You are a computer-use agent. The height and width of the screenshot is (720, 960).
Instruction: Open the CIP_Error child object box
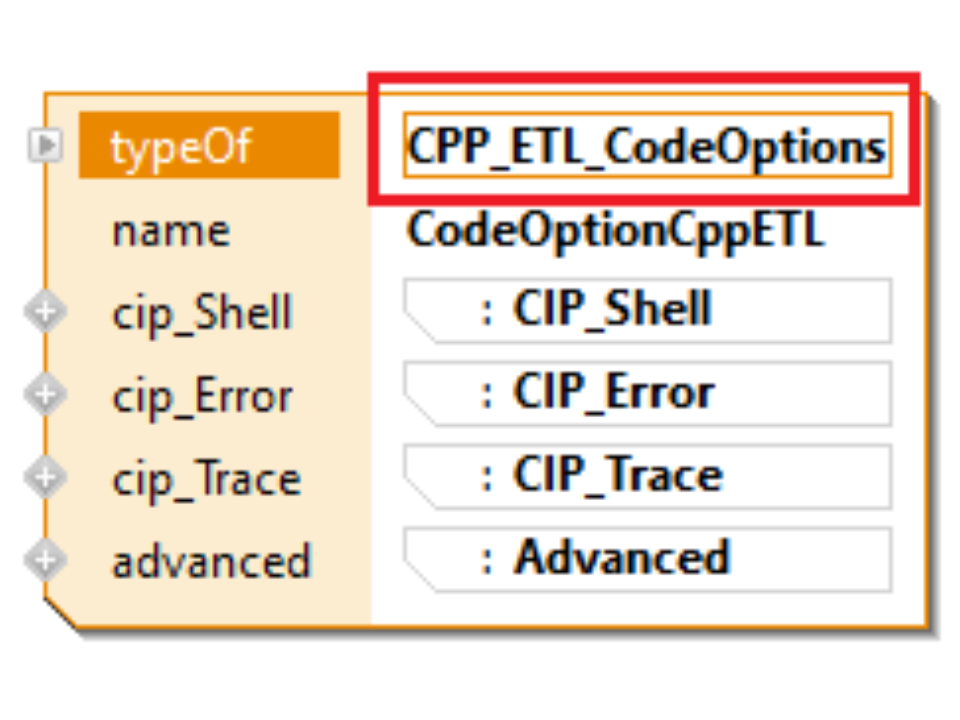[646, 394]
